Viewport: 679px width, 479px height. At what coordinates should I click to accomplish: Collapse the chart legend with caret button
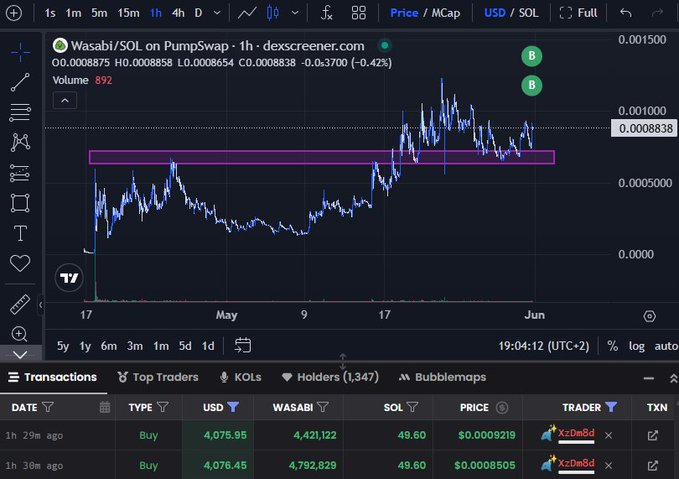(65, 100)
